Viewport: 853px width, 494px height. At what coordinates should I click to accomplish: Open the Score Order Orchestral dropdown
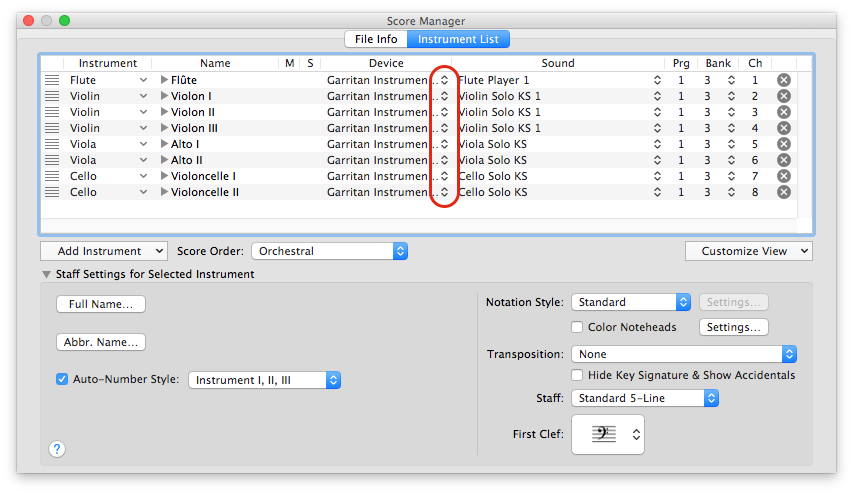click(329, 251)
